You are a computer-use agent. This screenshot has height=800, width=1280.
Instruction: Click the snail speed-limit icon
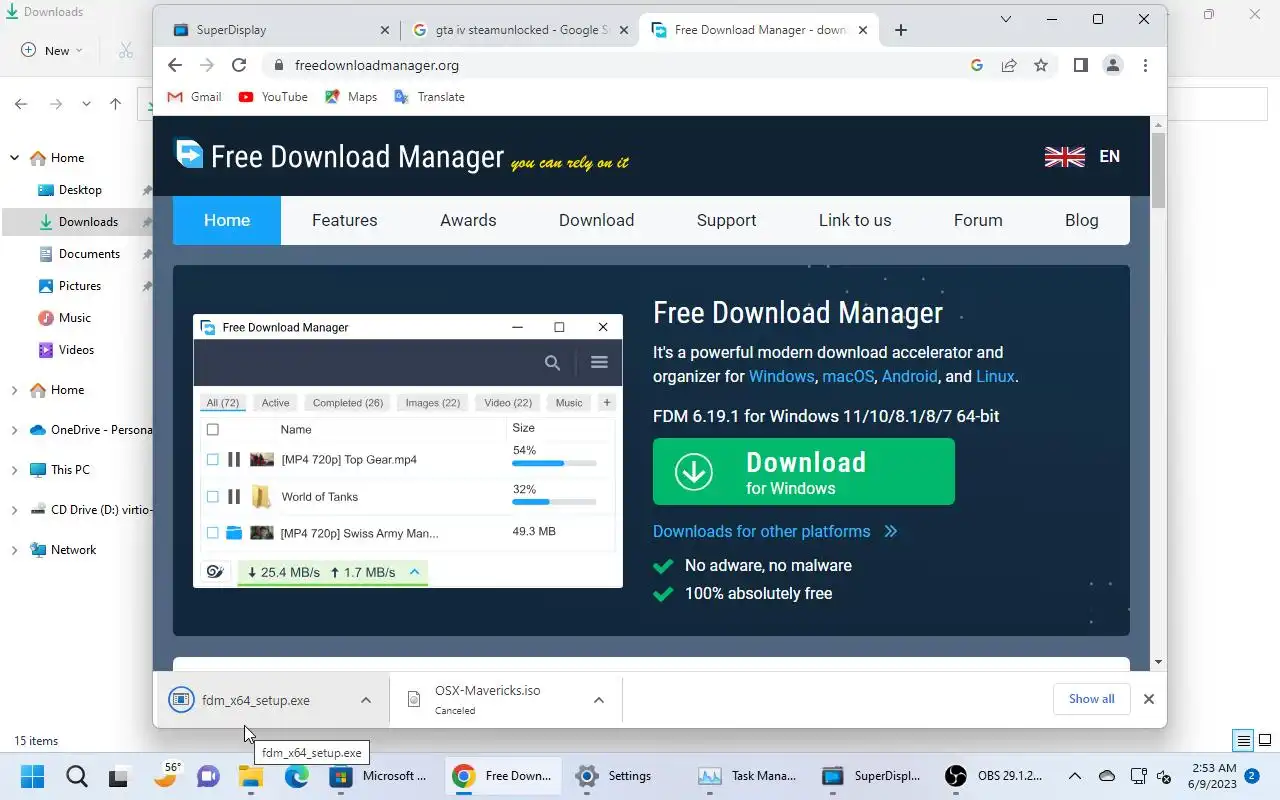pos(214,572)
